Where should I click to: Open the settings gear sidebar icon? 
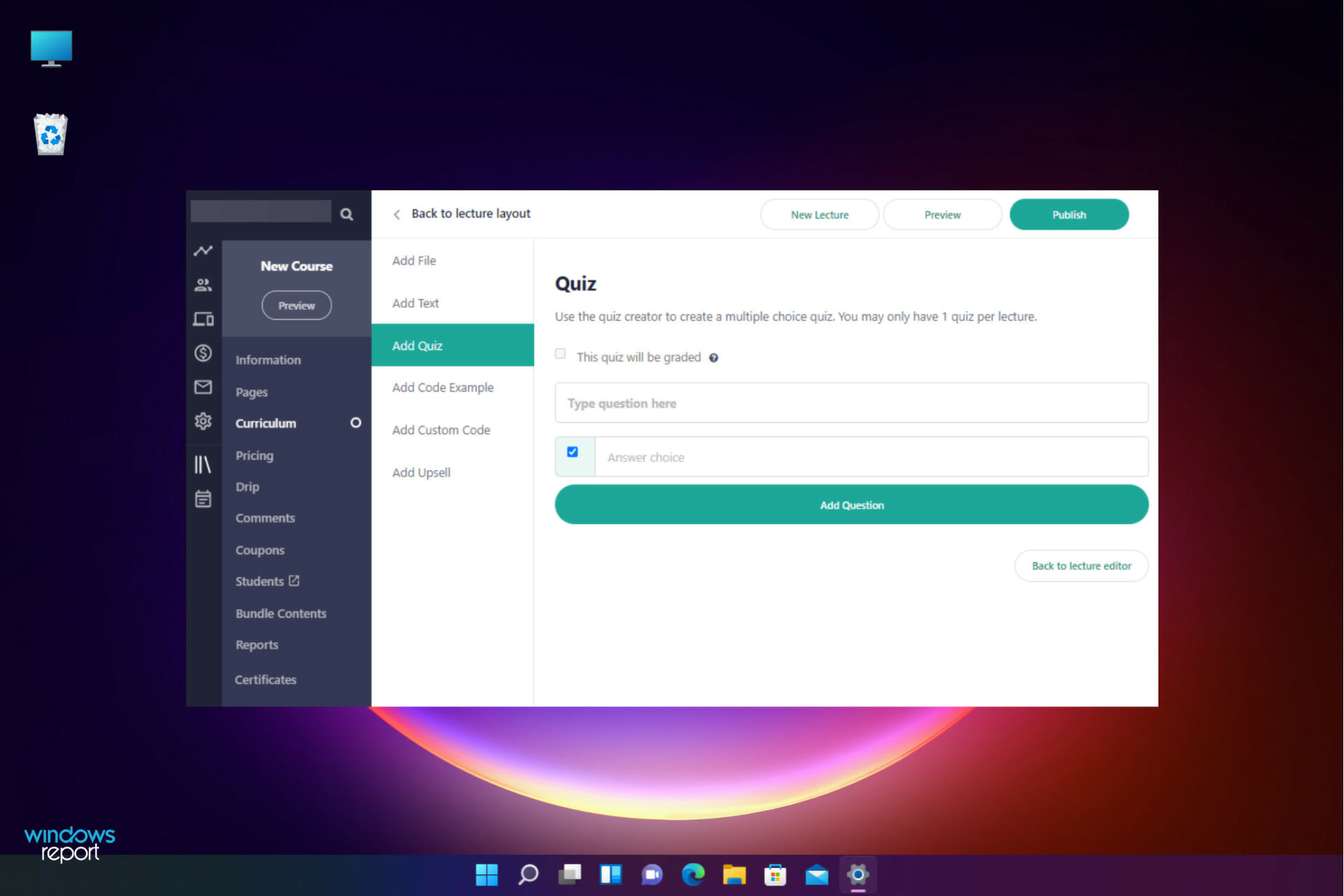coord(203,421)
